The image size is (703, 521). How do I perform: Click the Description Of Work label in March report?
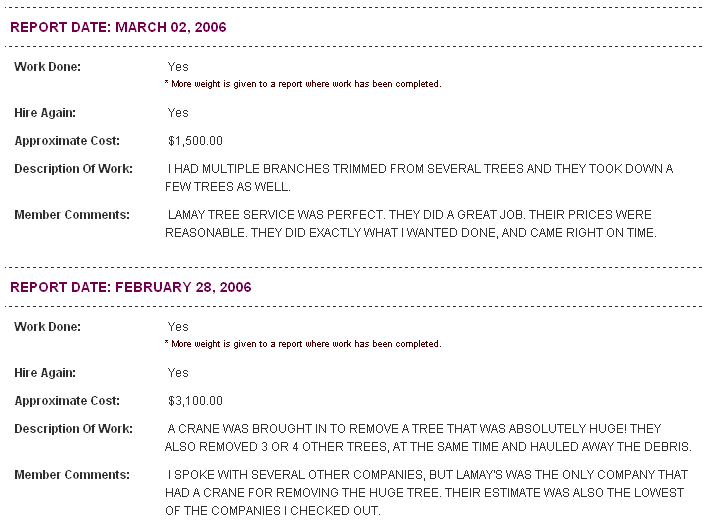pyautogui.click(x=74, y=169)
